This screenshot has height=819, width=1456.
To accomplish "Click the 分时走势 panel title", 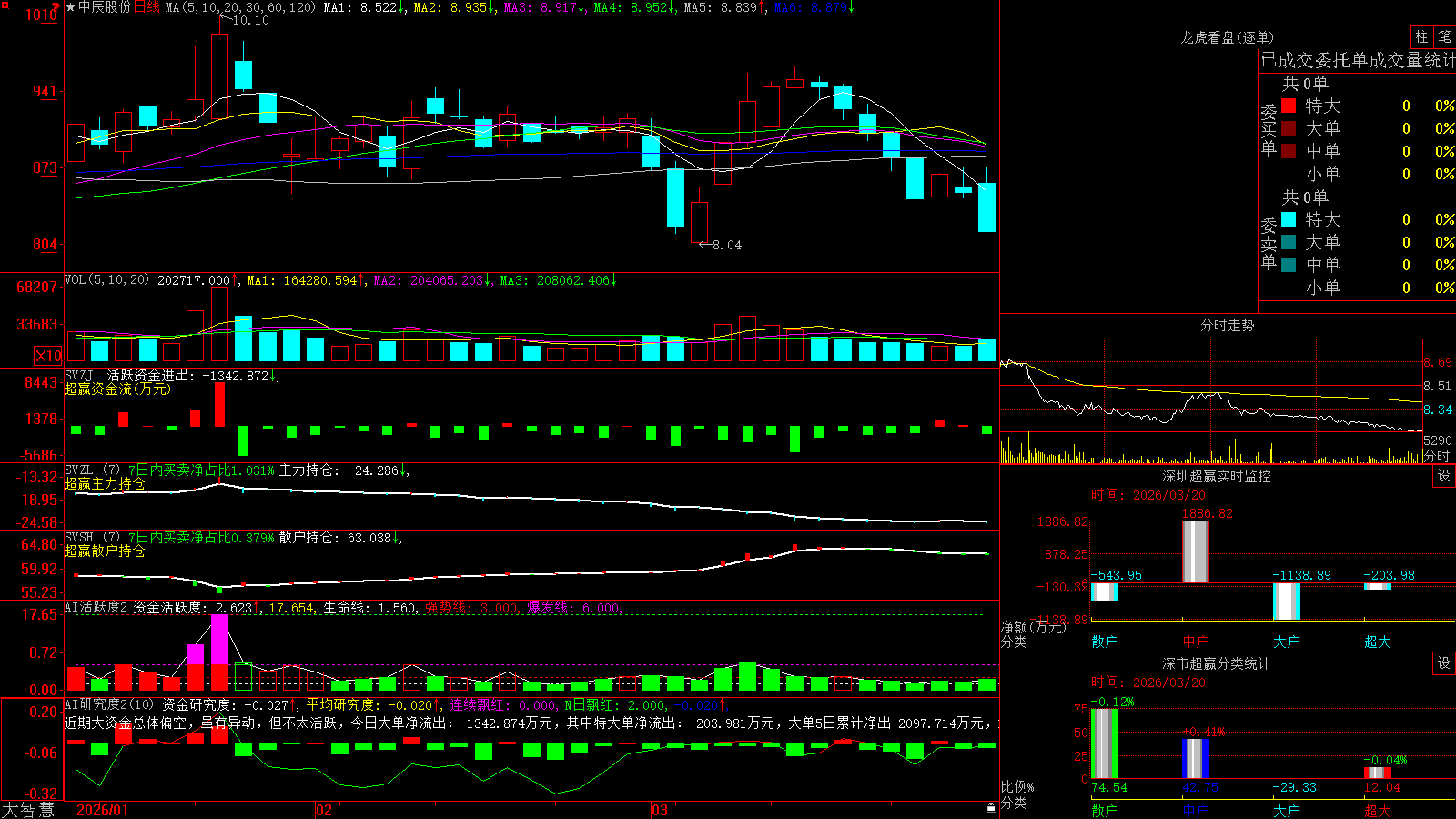I will pyautogui.click(x=1227, y=325).
